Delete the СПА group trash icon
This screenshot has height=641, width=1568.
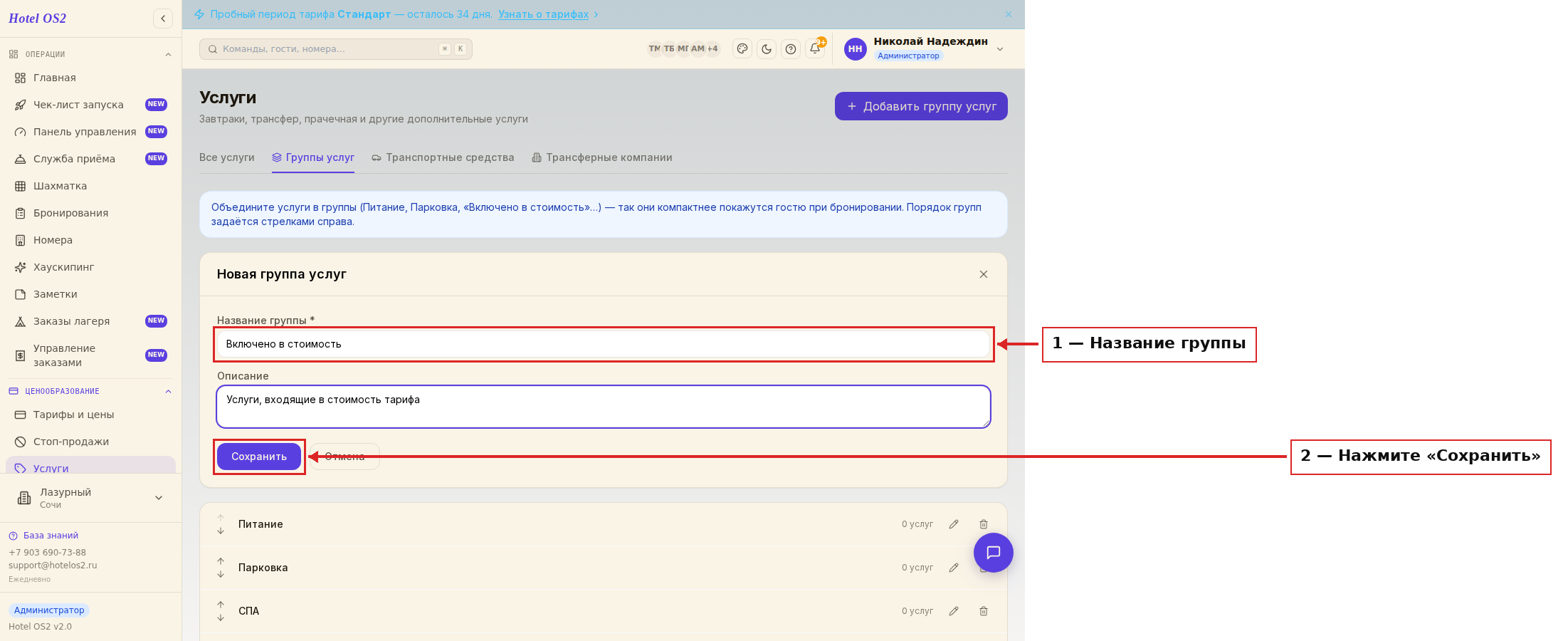click(984, 611)
